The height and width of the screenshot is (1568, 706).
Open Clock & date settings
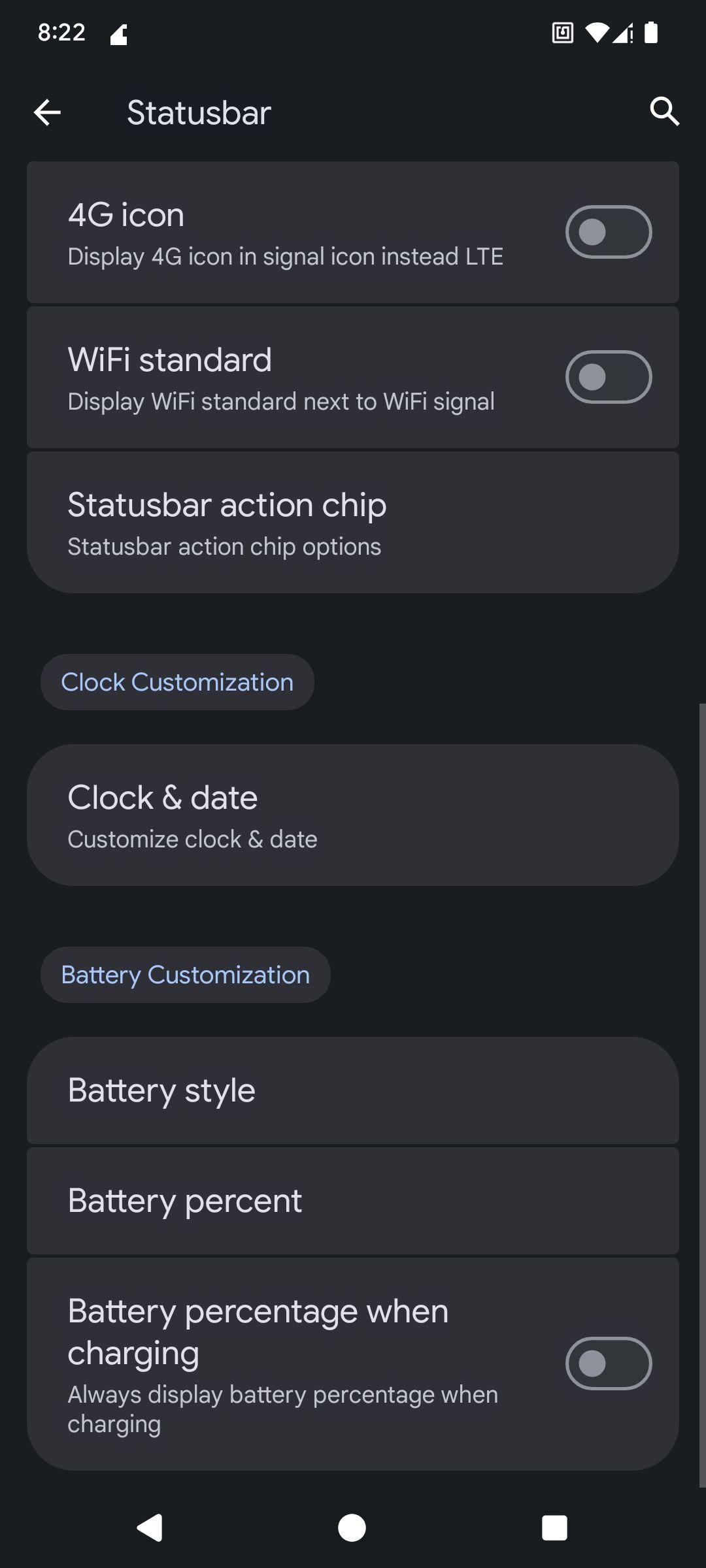(353, 815)
